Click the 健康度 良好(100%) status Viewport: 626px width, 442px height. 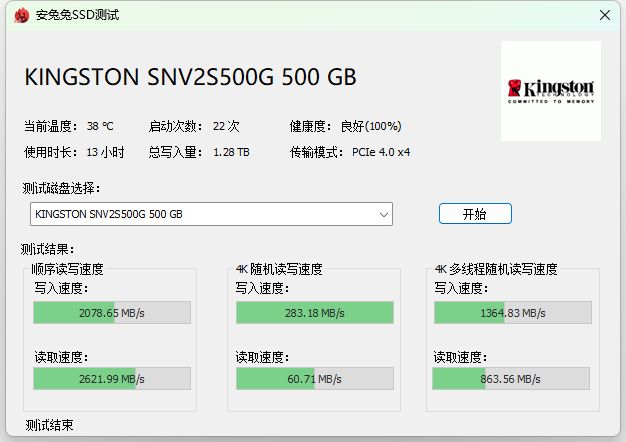pos(371,127)
